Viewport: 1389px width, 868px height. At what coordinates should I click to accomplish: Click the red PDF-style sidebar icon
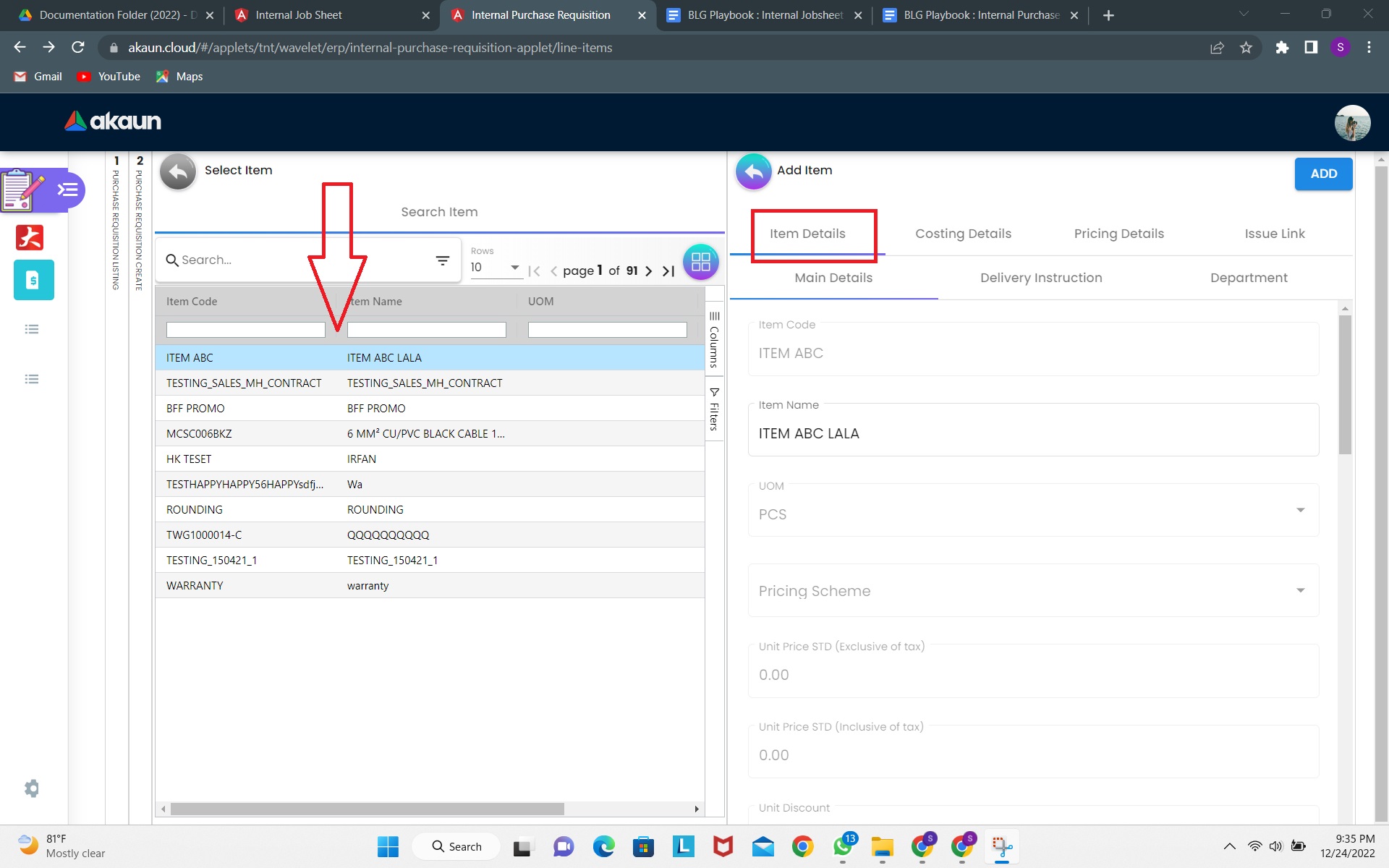30,237
